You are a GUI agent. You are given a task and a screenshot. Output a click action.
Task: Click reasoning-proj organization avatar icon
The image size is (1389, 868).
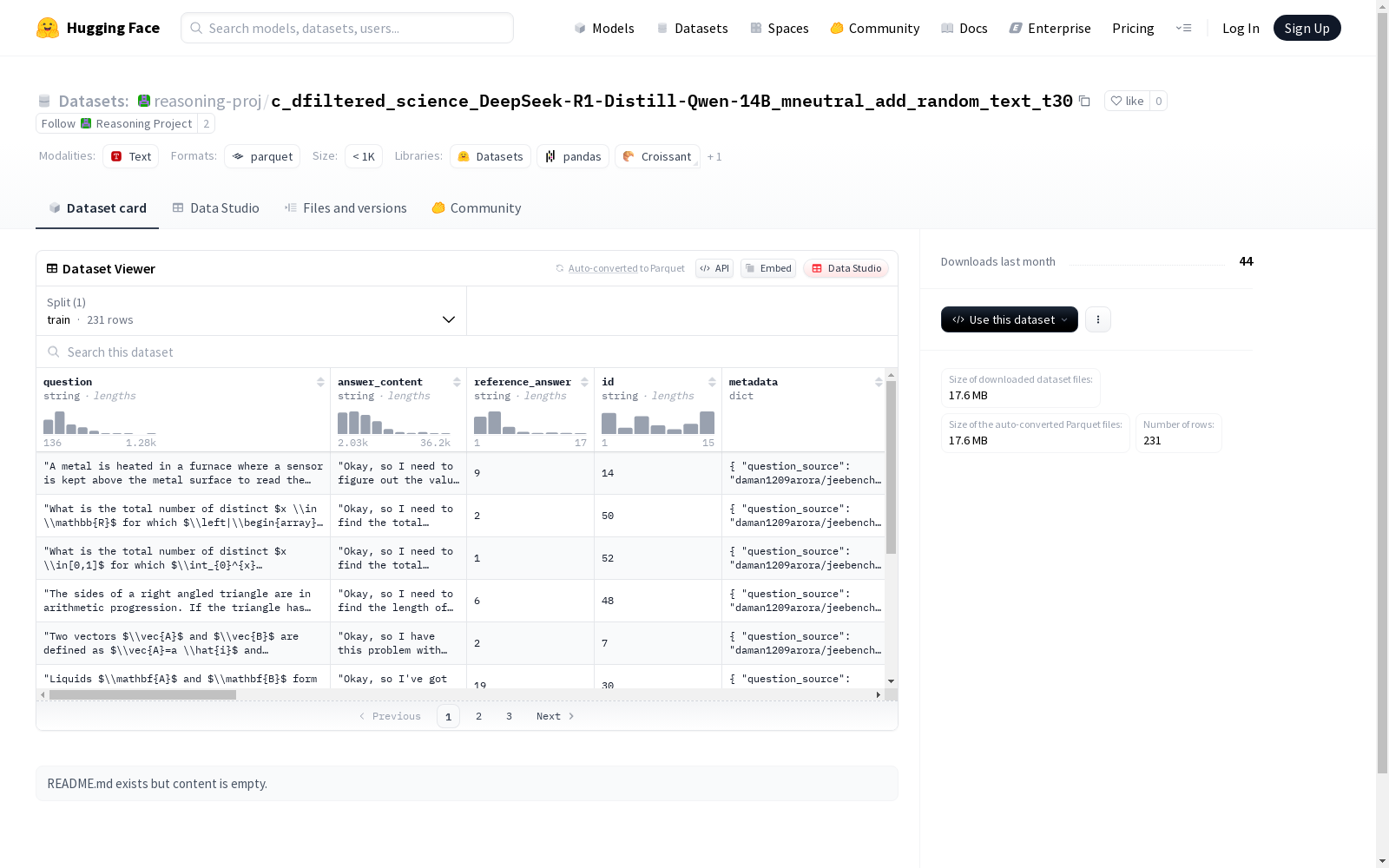tap(144, 101)
